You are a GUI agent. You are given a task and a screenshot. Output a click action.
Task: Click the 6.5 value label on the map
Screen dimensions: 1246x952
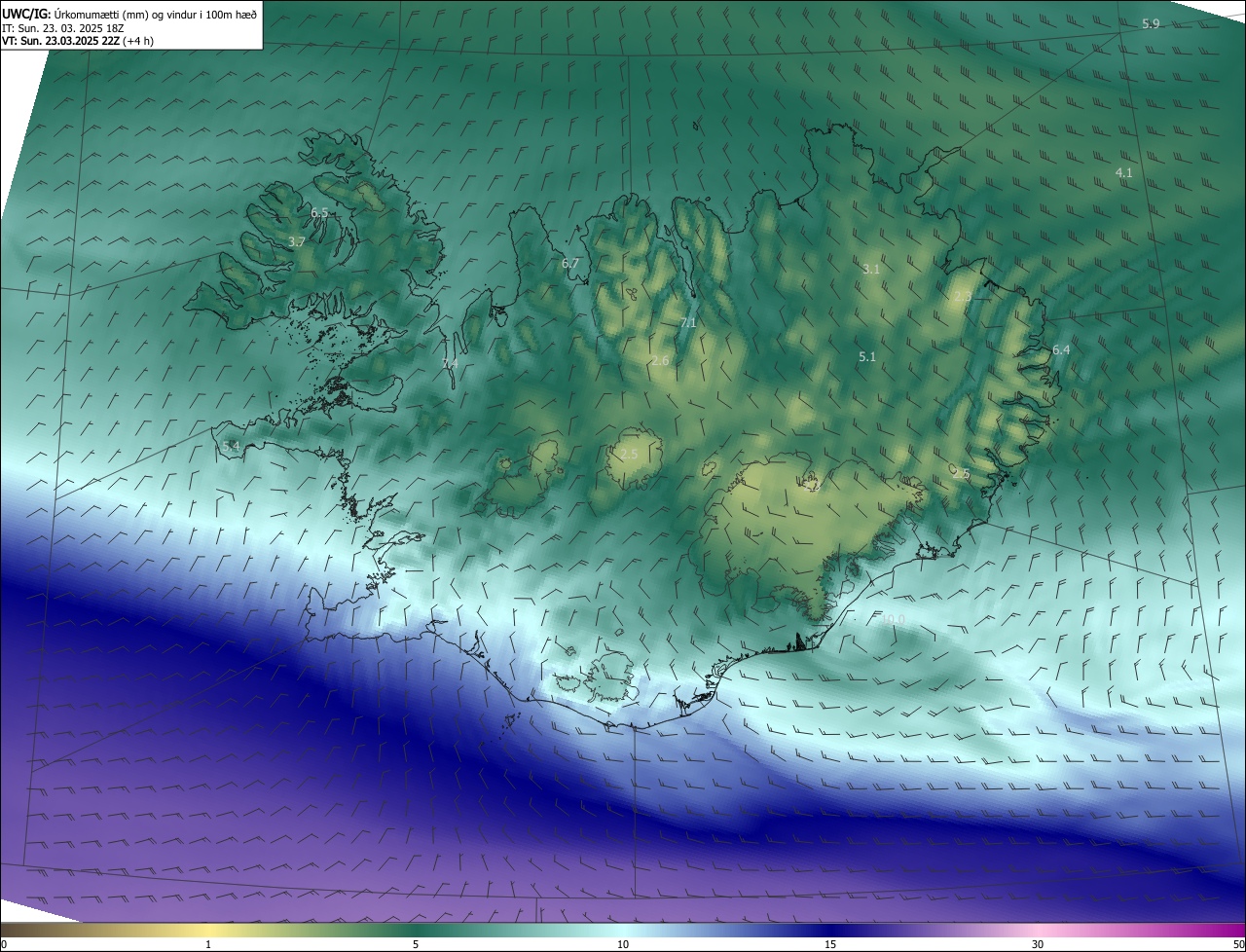pos(319,212)
